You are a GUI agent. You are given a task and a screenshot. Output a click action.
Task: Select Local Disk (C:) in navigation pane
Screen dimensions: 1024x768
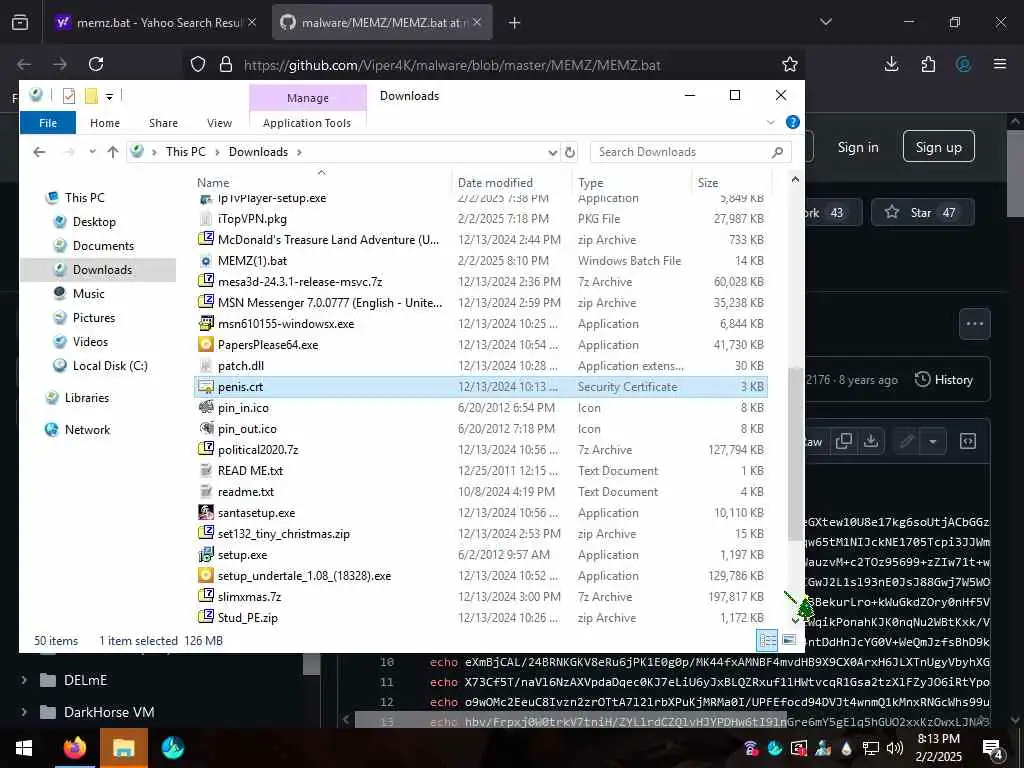(x=110, y=366)
